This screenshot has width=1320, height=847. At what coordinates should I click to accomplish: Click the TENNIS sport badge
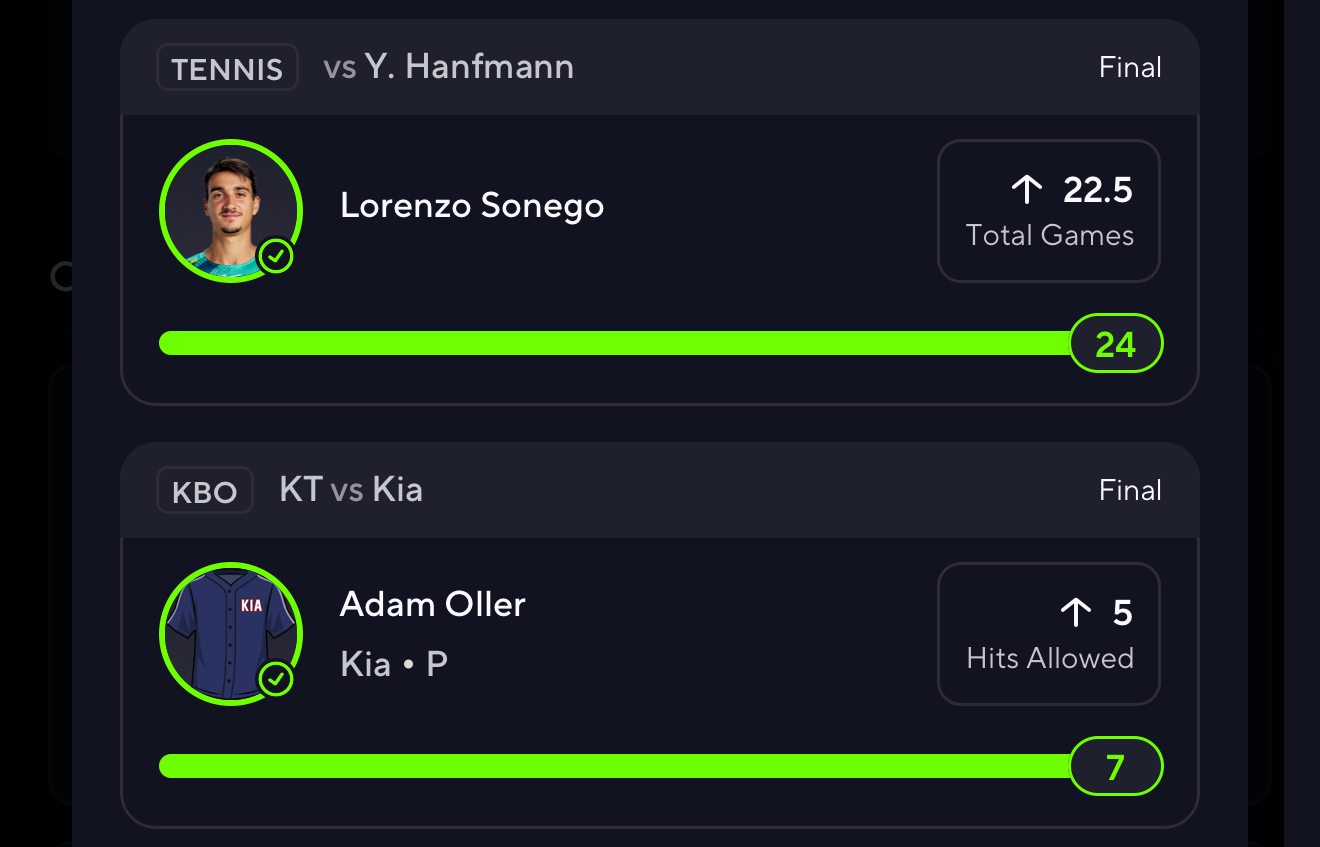(x=227, y=68)
